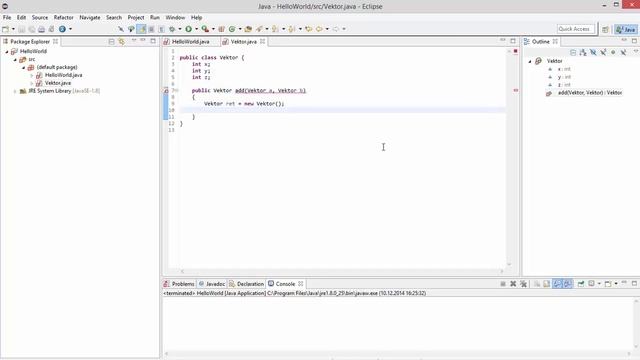Navigate Back with yellow arrow icon
This screenshot has height=360, width=640.
319,29
